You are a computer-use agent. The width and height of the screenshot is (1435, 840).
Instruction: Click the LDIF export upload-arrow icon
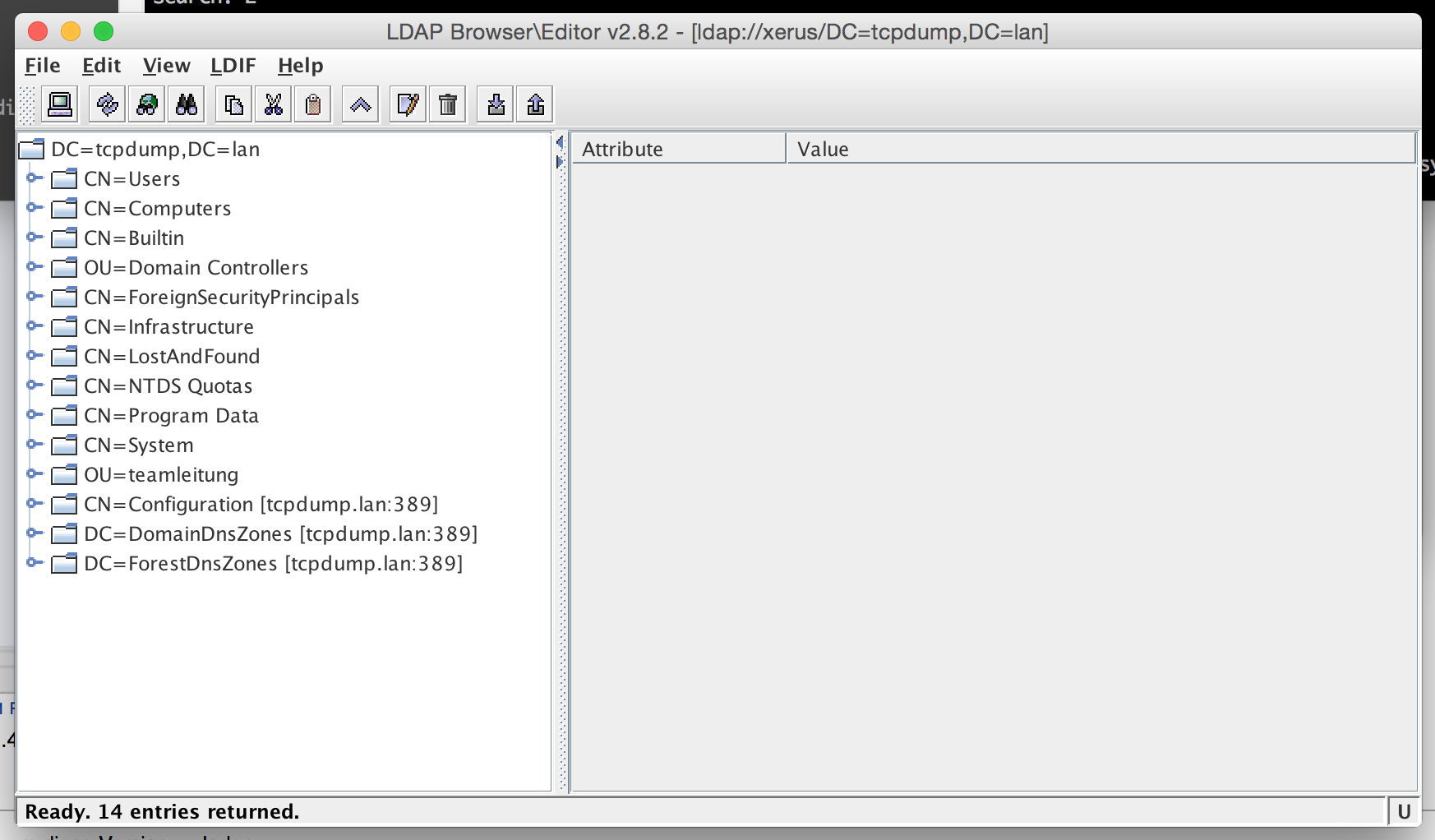536,104
